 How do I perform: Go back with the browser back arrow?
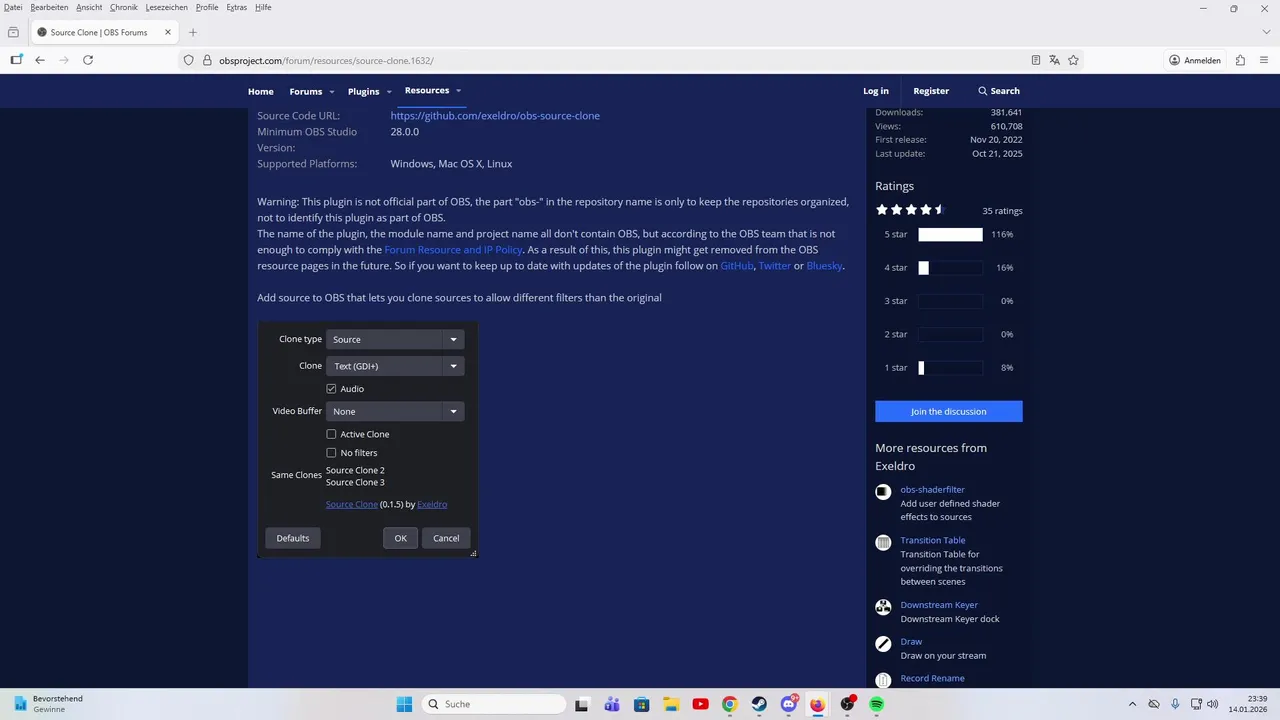[40, 60]
